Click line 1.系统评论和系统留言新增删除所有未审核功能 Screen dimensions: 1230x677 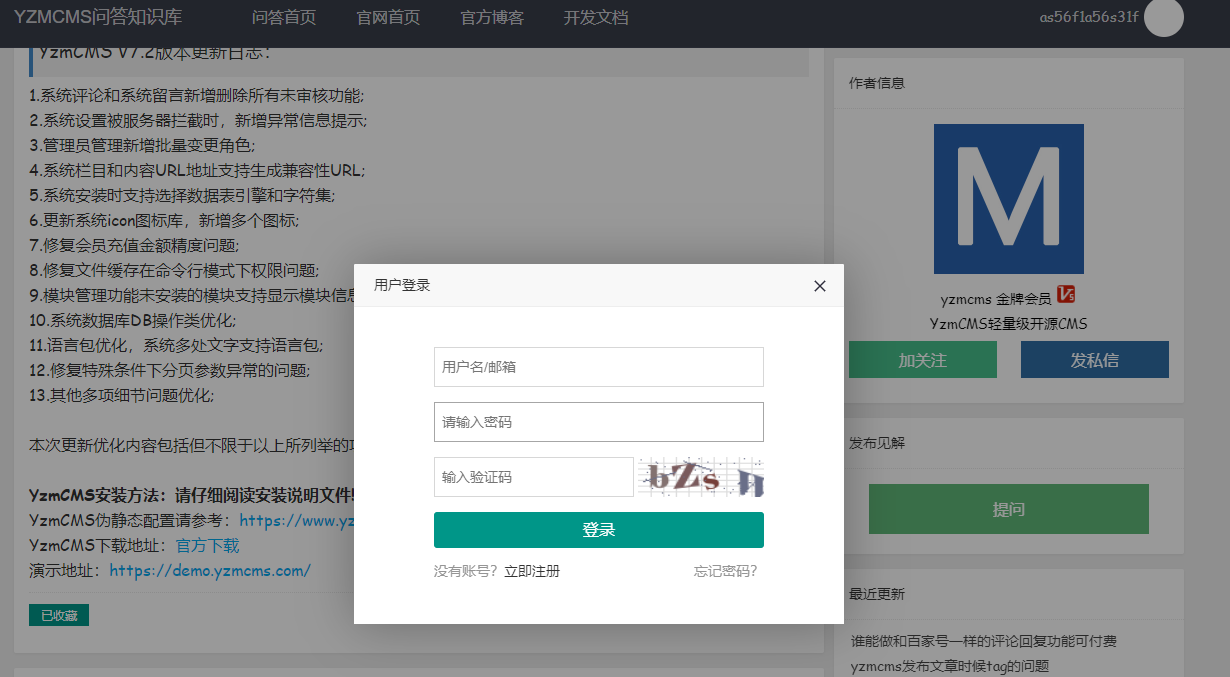(197, 96)
